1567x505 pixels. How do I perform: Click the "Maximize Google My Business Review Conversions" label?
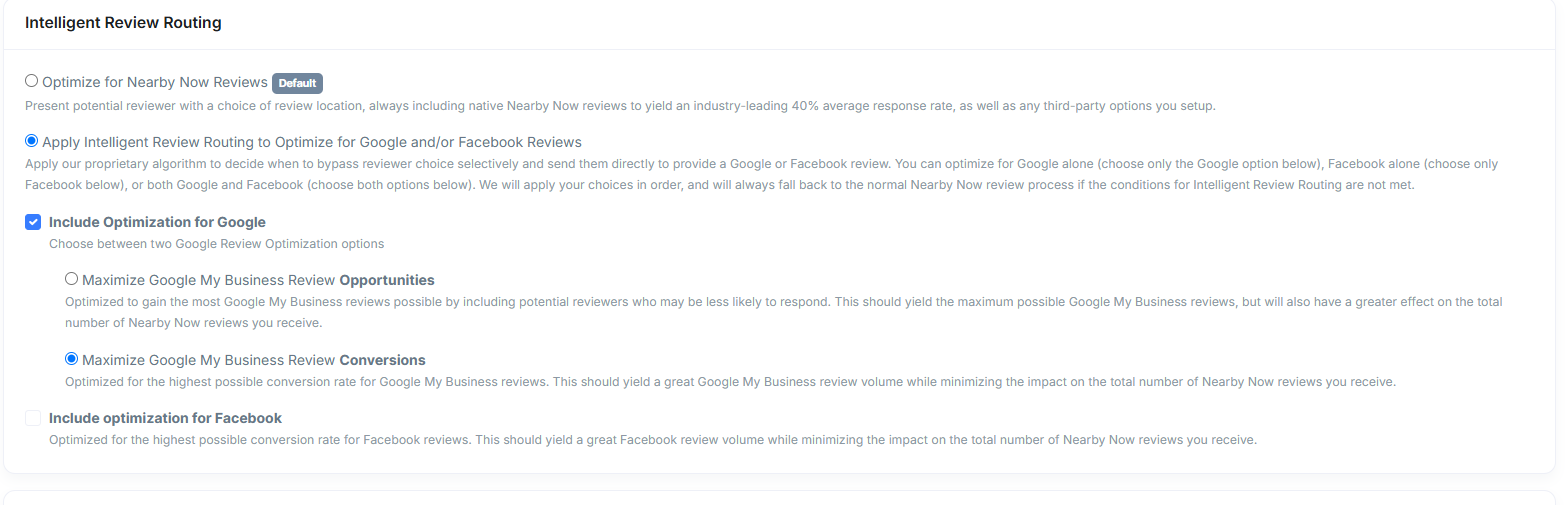click(253, 360)
